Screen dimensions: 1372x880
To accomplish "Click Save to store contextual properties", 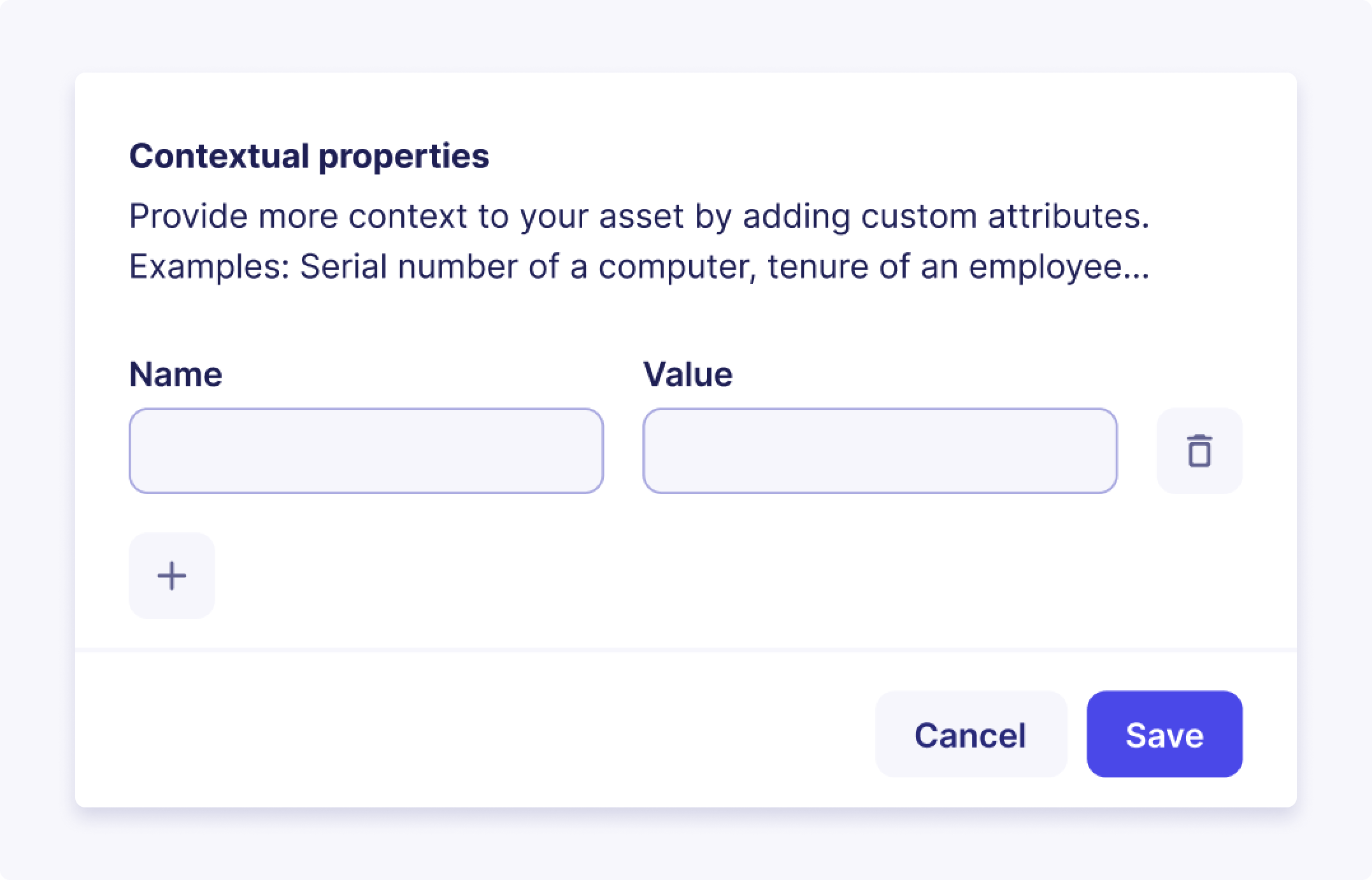I will [x=1164, y=735].
